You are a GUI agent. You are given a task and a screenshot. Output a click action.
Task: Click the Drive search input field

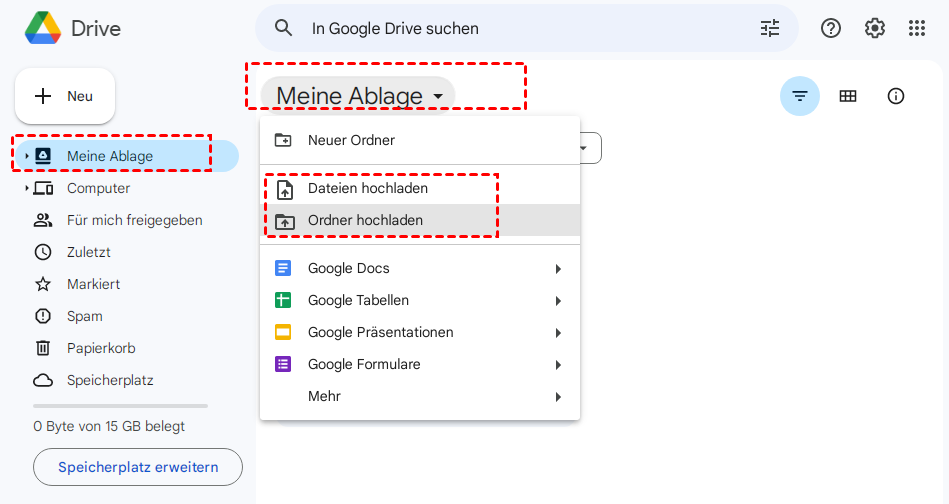[x=520, y=29]
